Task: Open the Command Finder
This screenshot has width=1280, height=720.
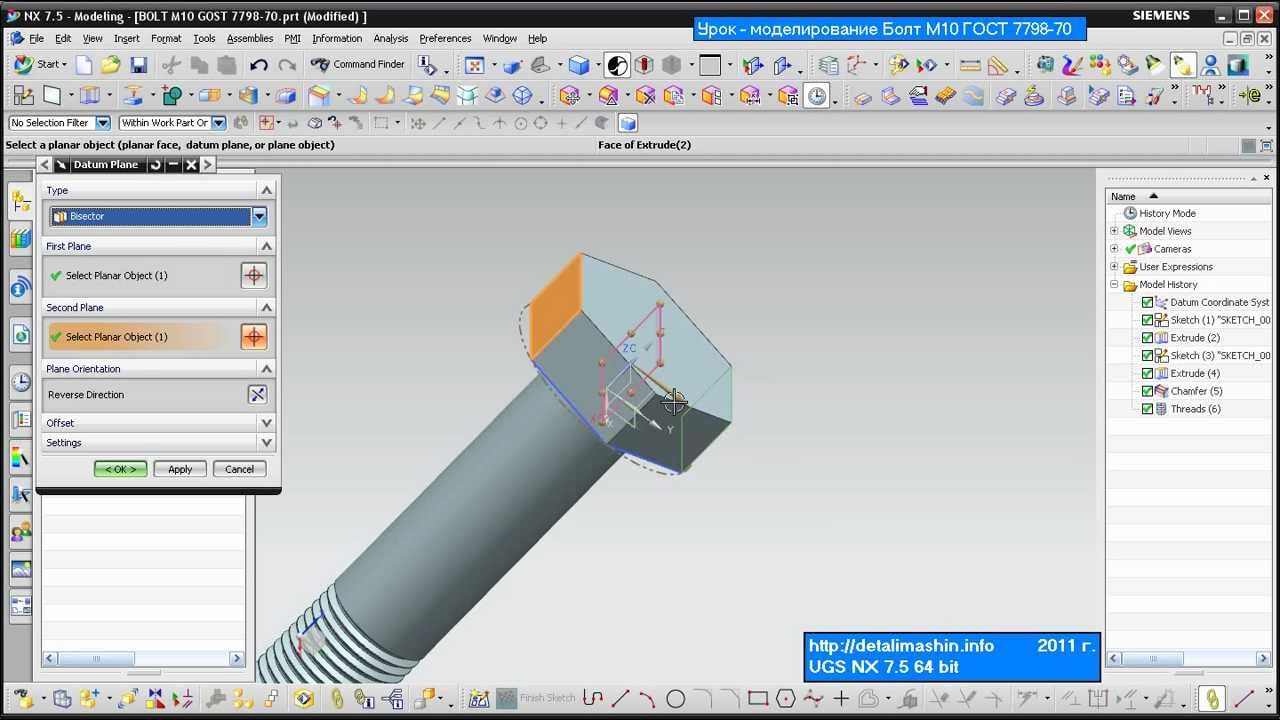Action: 357,64
